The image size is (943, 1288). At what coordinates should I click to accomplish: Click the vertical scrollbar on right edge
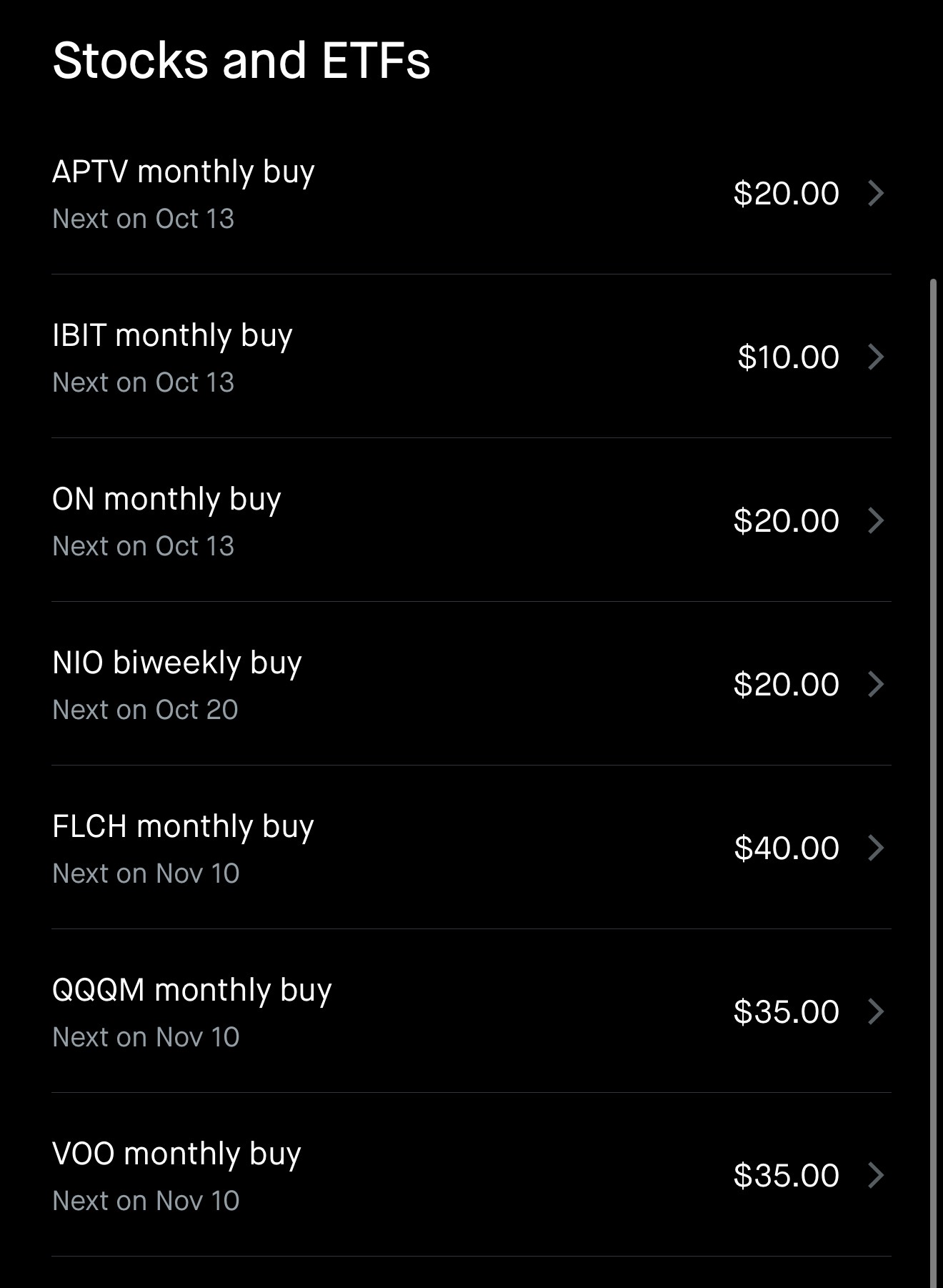click(933, 715)
